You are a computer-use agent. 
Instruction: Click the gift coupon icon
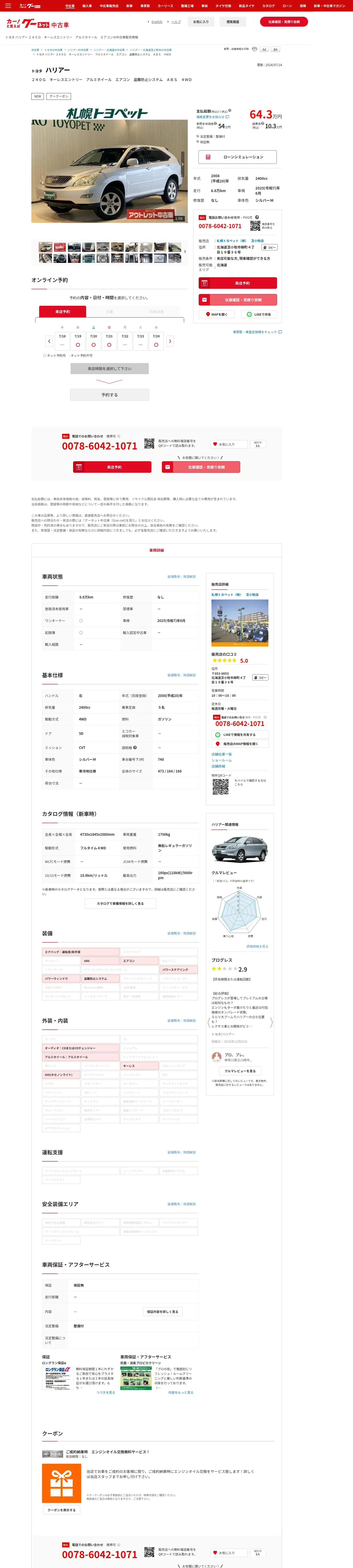pyautogui.click(x=61, y=1483)
